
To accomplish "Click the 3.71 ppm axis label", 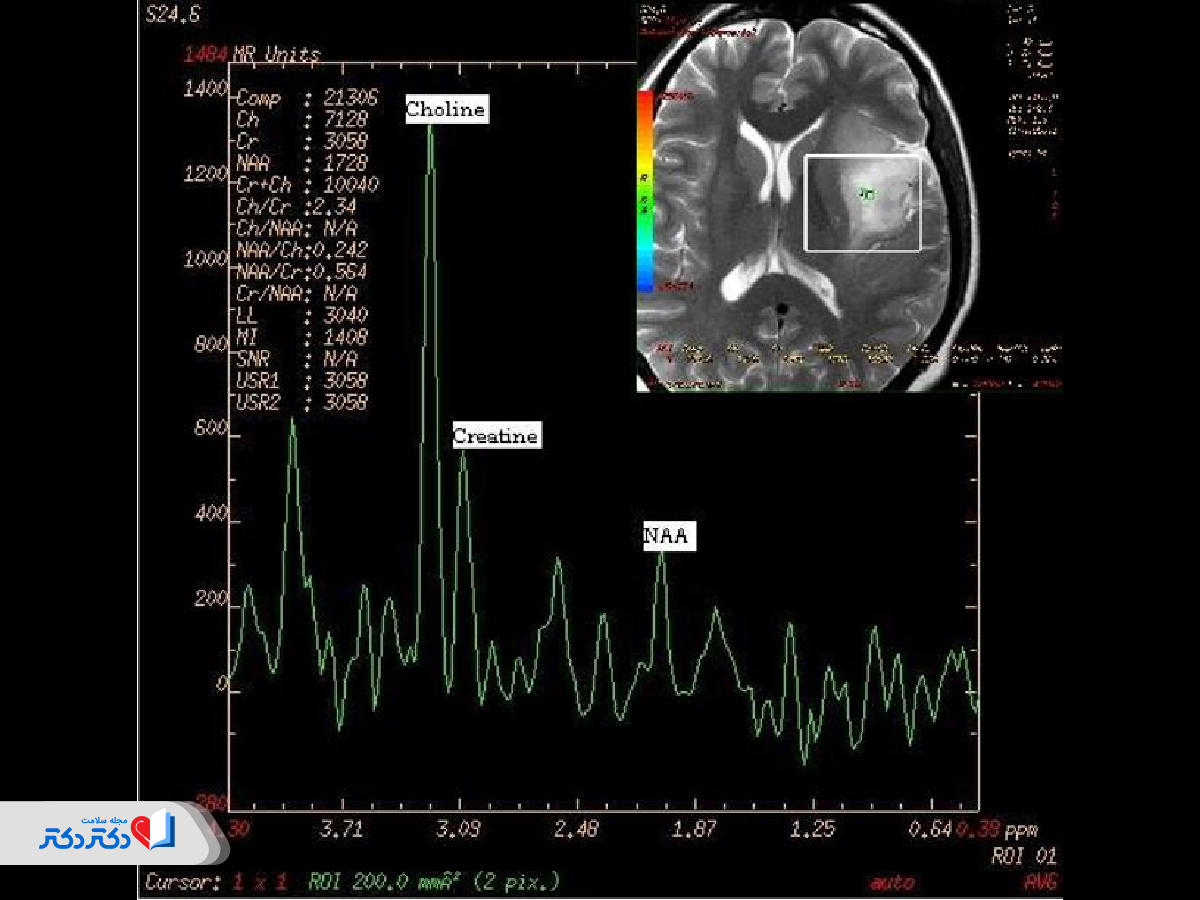I will pyautogui.click(x=341, y=829).
